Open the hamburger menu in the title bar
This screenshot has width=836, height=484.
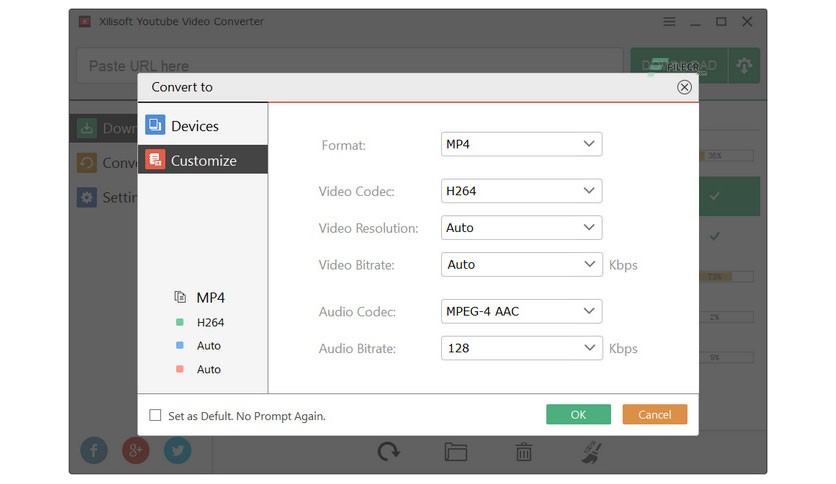tap(669, 22)
